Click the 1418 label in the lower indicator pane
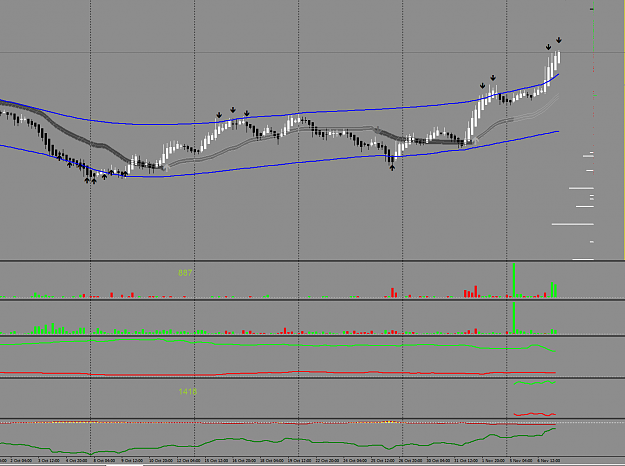Screen dimensions: 625x466 [187, 391]
